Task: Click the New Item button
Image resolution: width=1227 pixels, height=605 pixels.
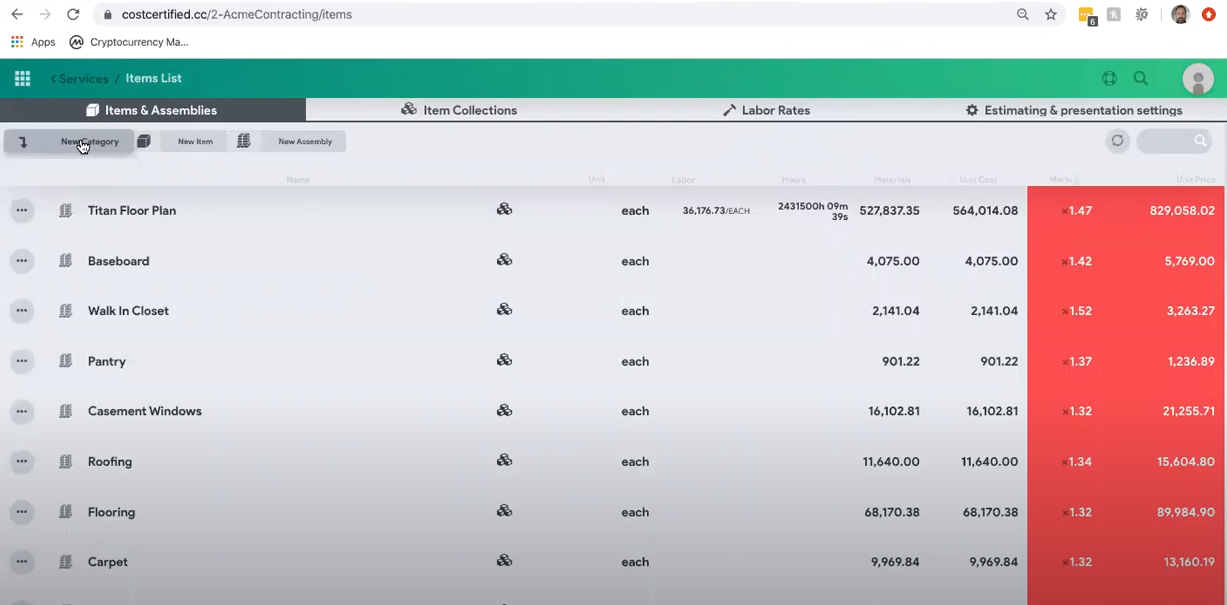Action: tap(195, 142)
